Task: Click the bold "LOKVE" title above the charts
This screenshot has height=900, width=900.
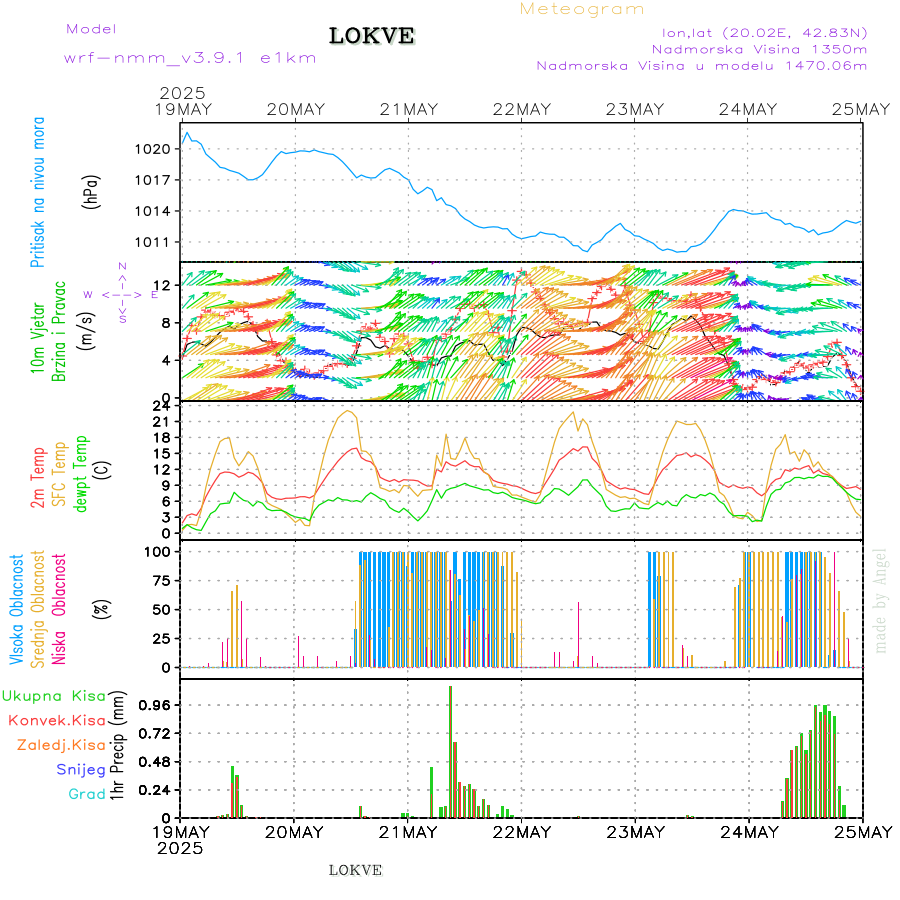Action: tap(371, 36)
